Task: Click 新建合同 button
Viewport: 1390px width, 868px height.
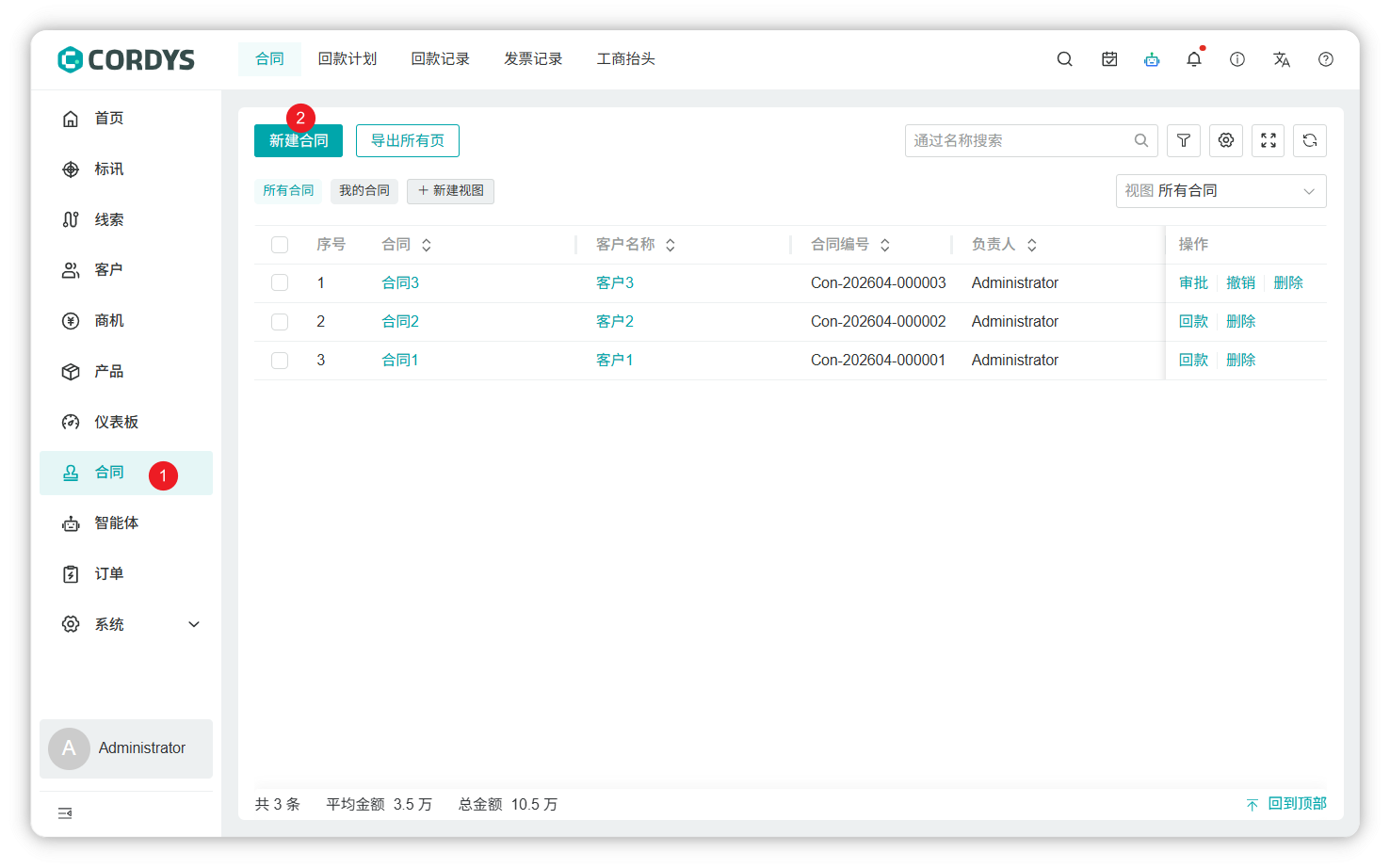Action: pyautogui.click(x=299, y=141)
